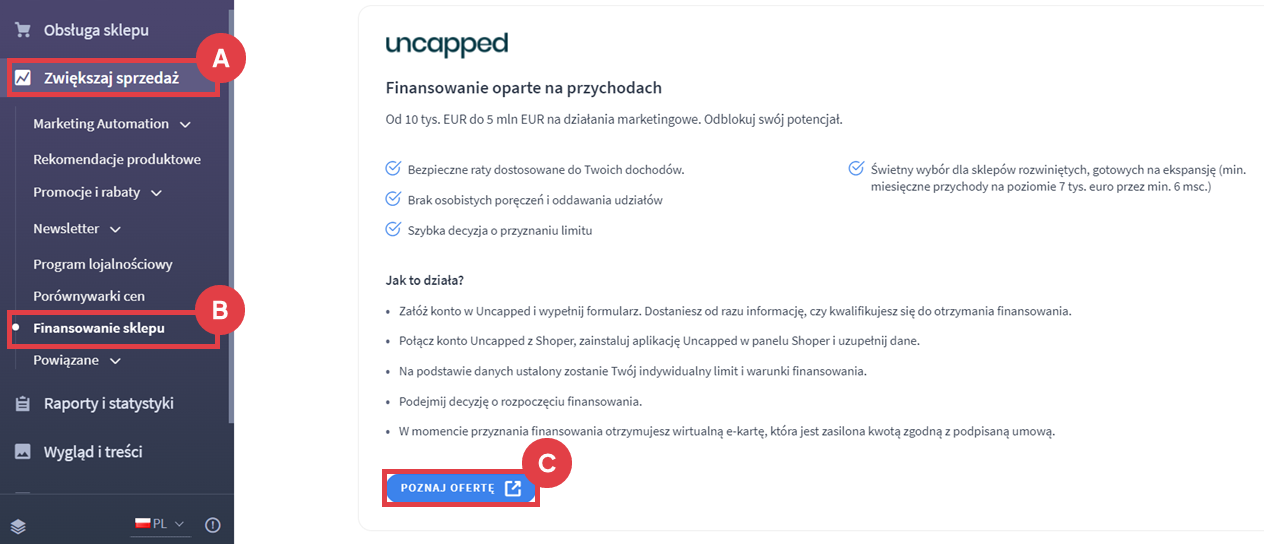Click the external-link icon on Poznaj ofertę
Image resolution: width=1264 pixels, height=544 pixels.
click(x=513, y=488)
